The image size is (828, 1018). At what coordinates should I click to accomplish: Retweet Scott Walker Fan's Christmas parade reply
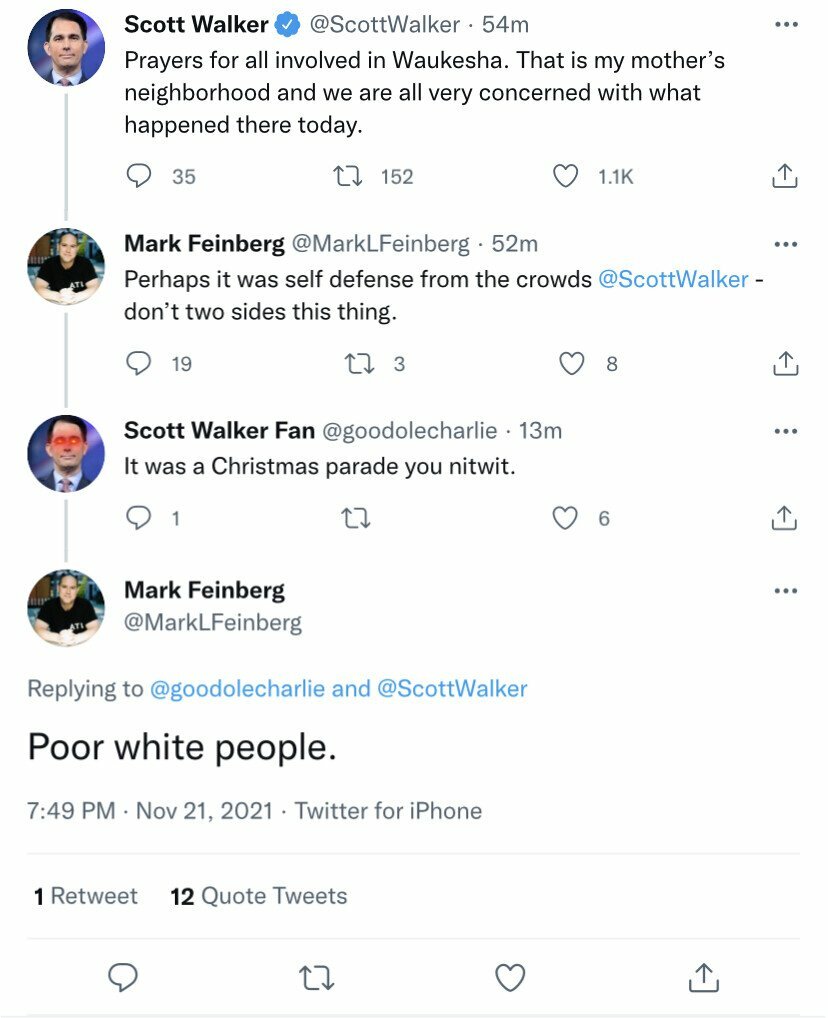click(x=353, y=518)
